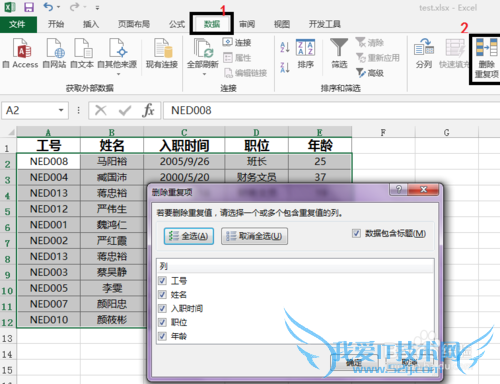Screen dimensions: 500x384
Task: Open the Undo history dropdown arrow
Action: point(59,7)
